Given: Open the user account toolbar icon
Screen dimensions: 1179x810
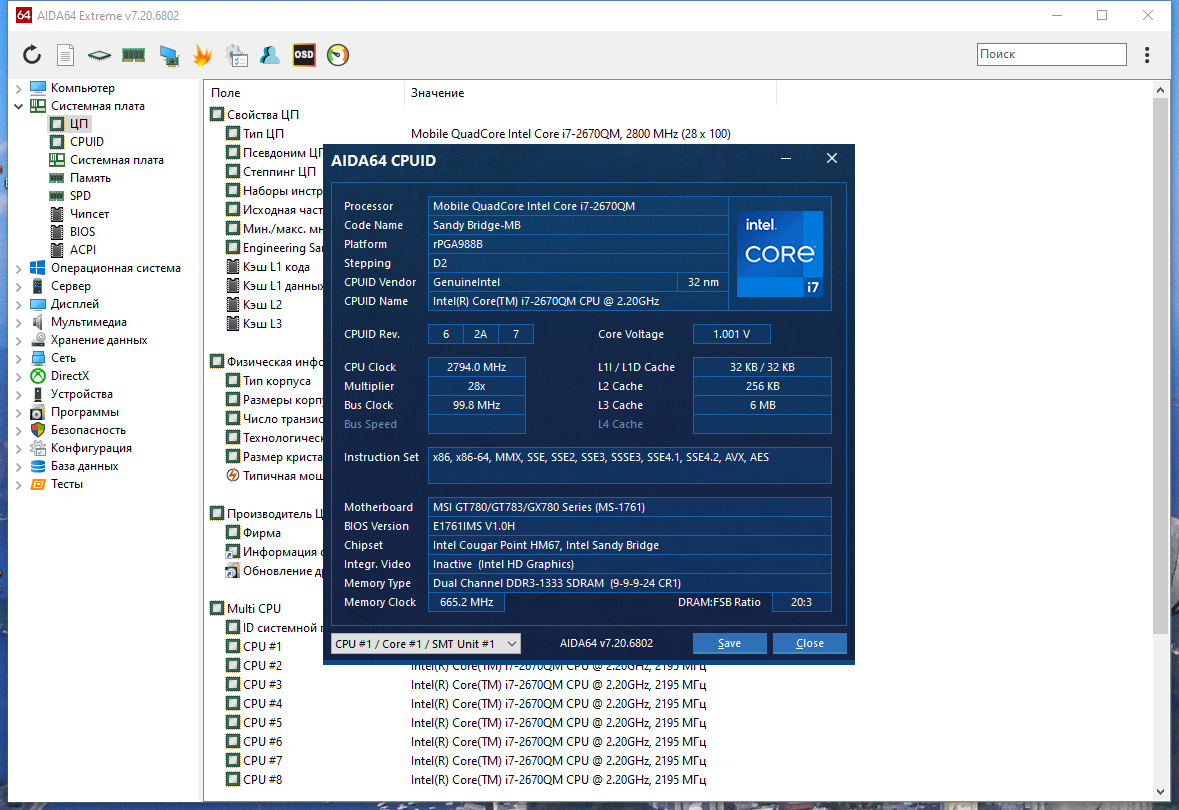Looking at the screenshot, I should coord(269,55).
